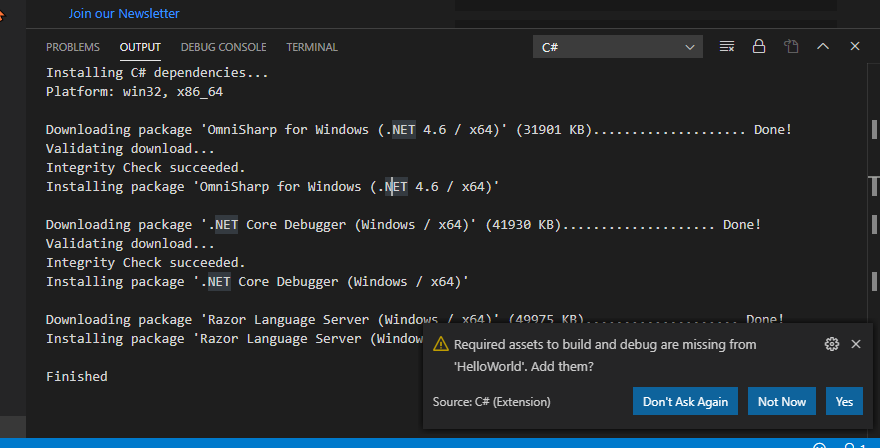Clear the output with list-x icon
880x448 pixels.
pyautogui.click(x=727, y=47)
